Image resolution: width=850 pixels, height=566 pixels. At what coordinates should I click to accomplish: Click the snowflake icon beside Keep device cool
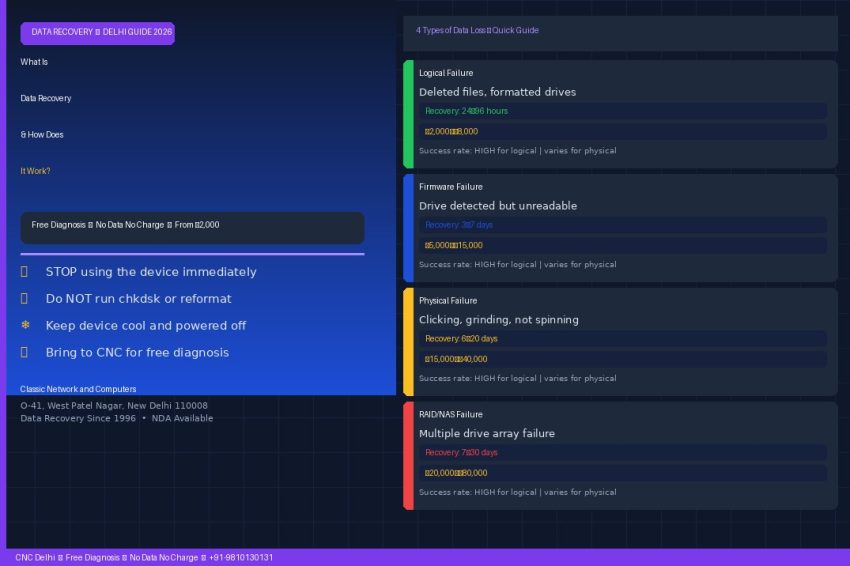point(25,325)
